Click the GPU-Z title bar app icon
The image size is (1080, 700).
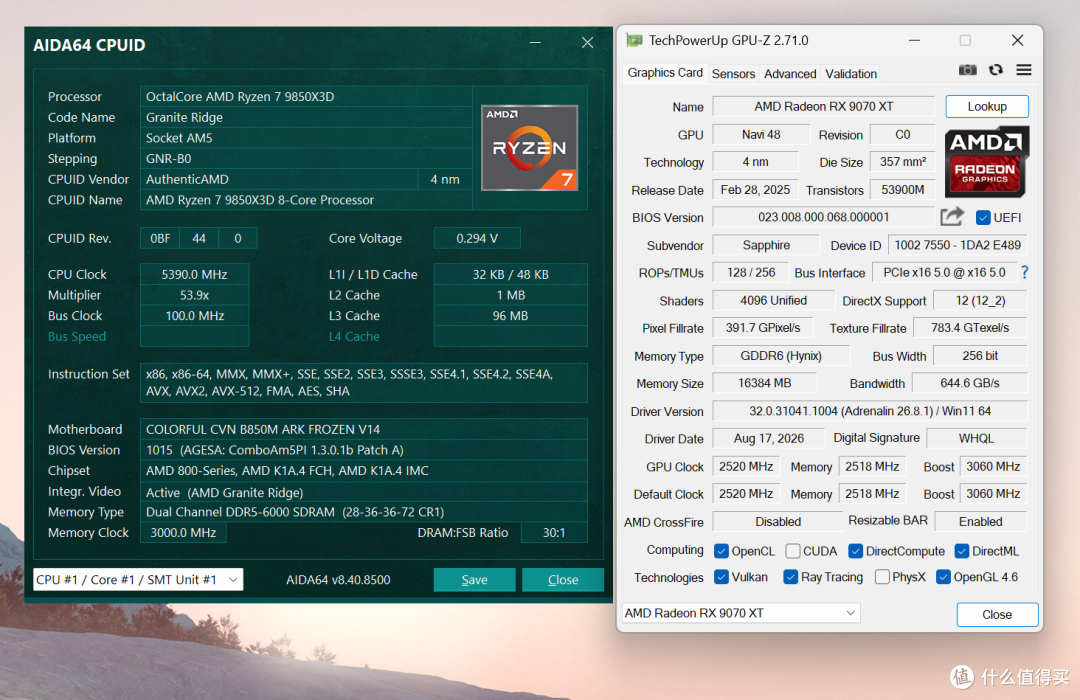pos(634,41)
